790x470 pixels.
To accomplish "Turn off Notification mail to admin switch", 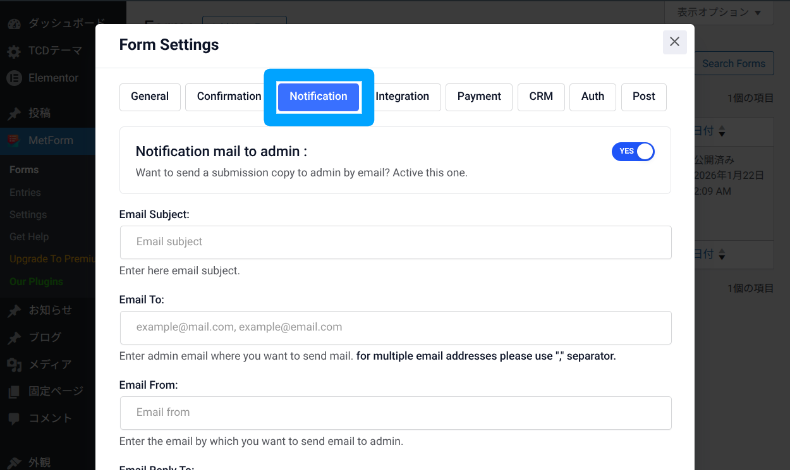I will point(632,151).
